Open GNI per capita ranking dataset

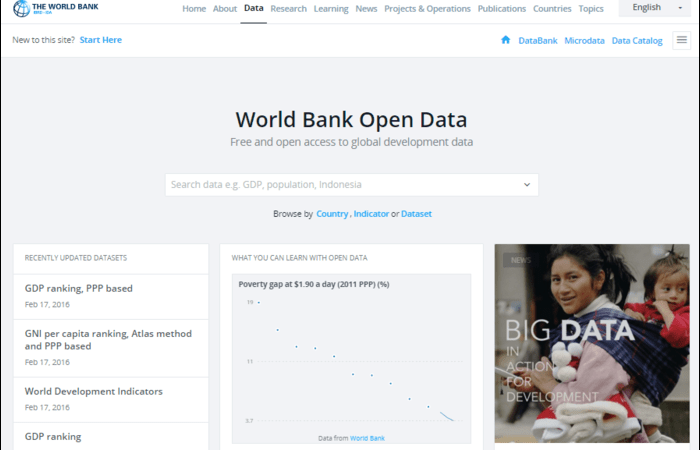tap(108, 340)
